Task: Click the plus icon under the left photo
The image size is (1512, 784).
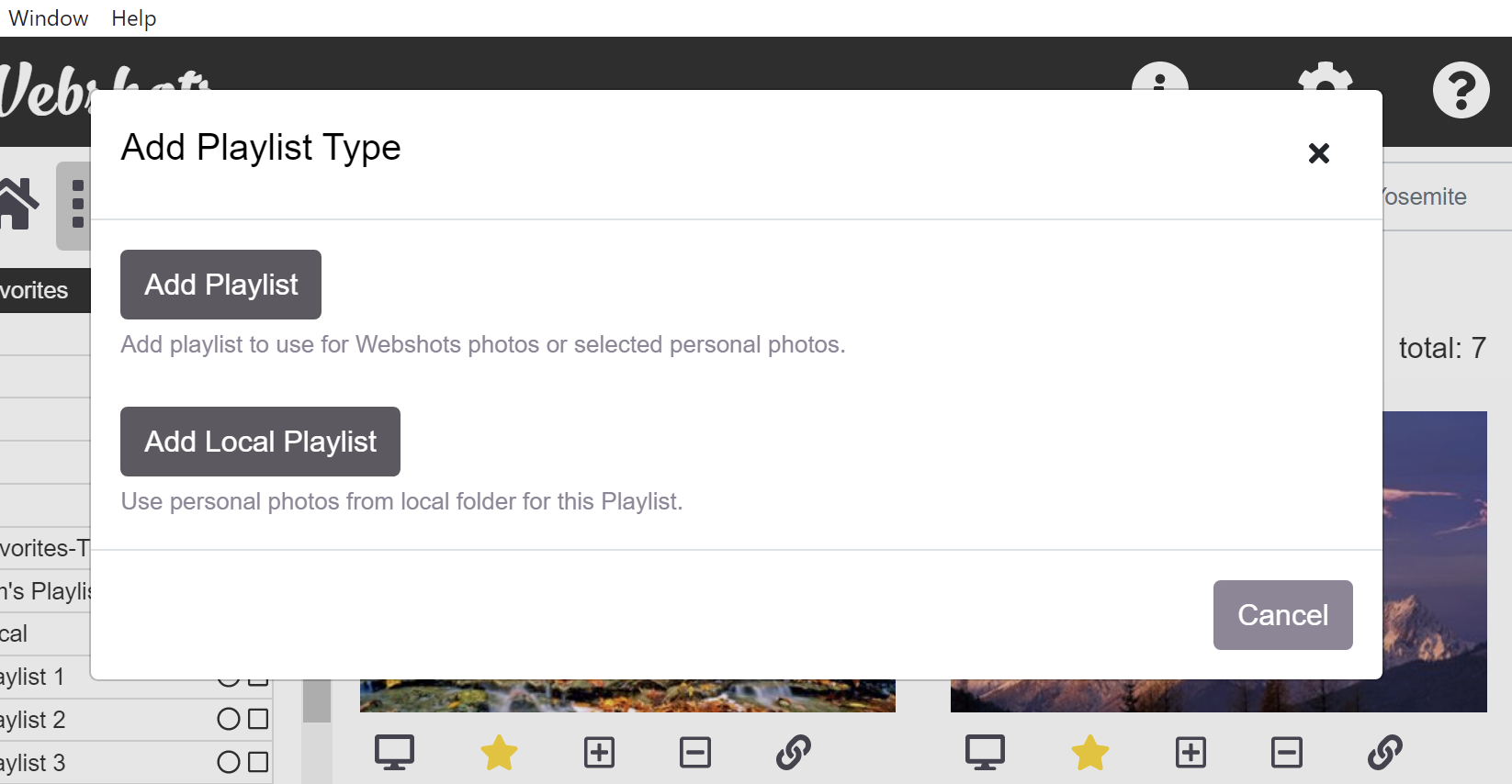Action: (599, 753)
